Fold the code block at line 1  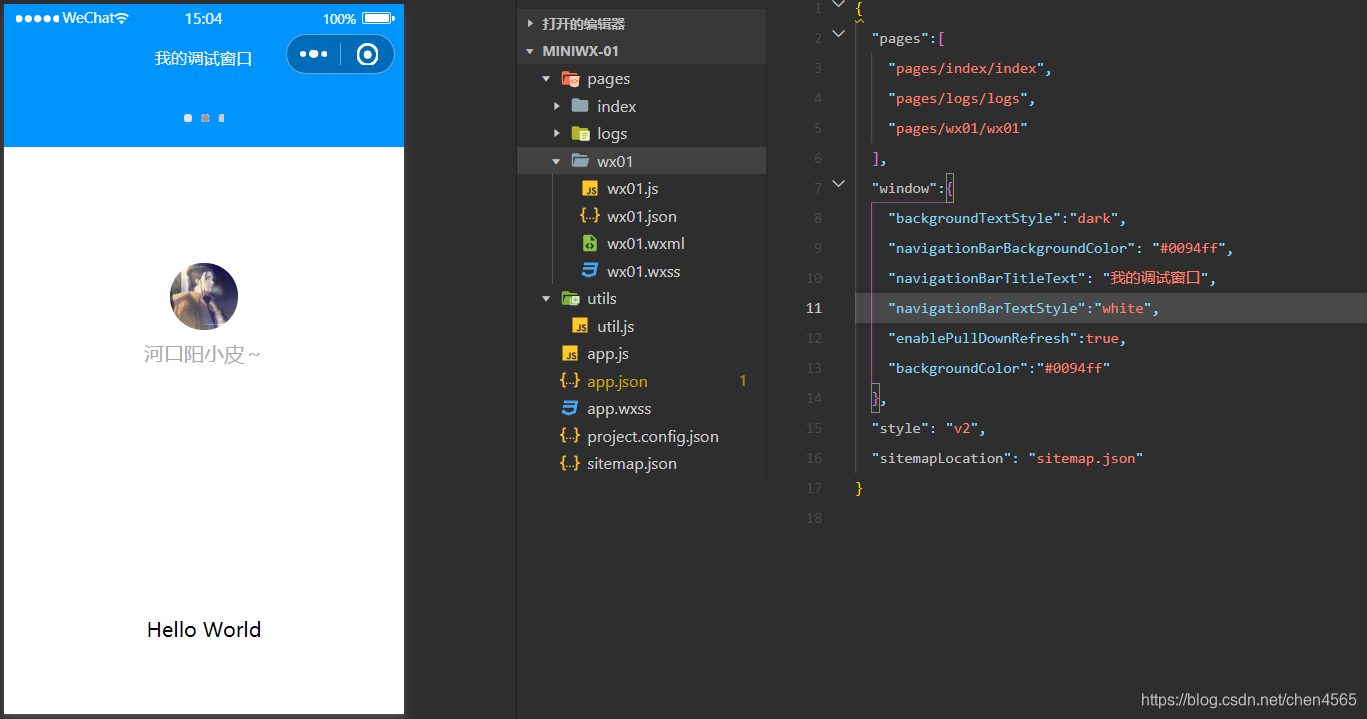pos(839,5)
